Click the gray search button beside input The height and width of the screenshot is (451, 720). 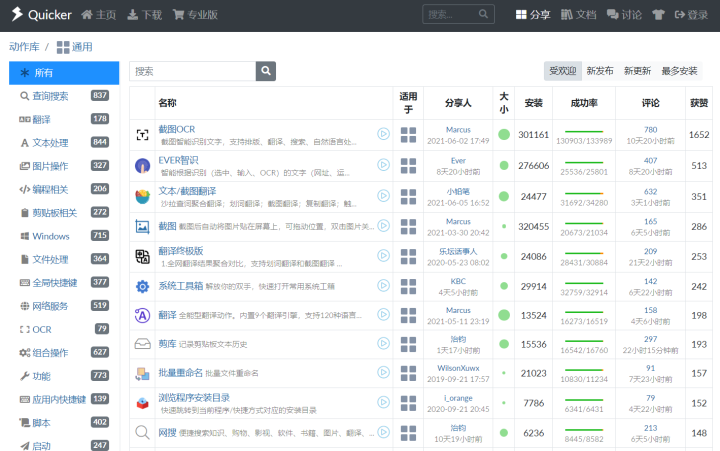266,71
